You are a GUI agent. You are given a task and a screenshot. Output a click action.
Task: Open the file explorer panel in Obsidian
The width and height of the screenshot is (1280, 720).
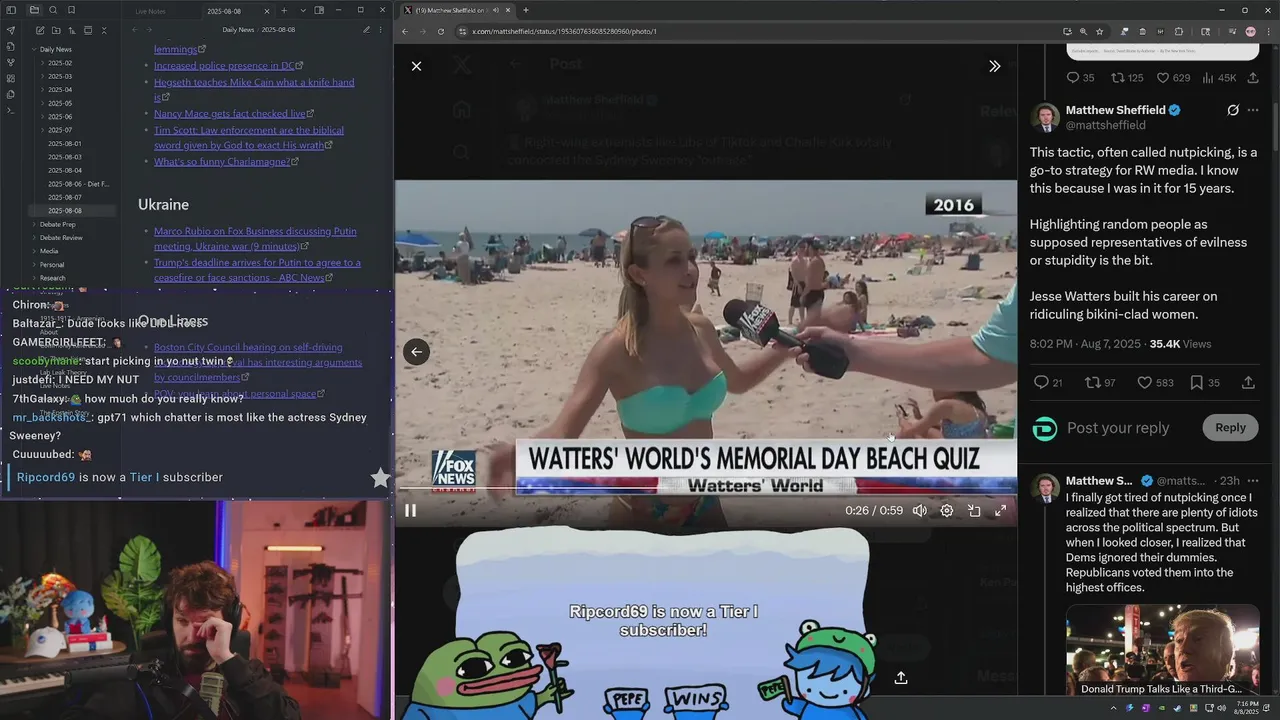[x=35, y=10]
